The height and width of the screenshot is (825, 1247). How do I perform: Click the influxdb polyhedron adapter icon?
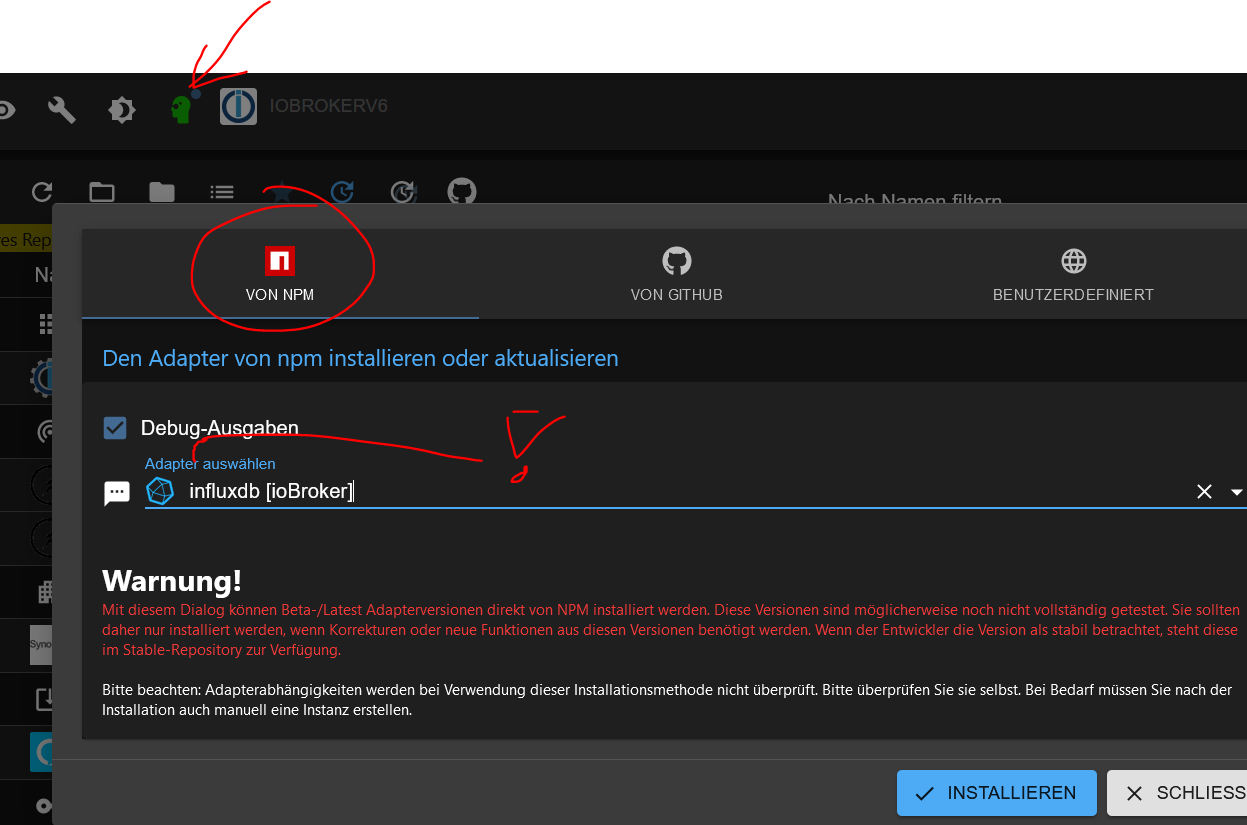160,491
